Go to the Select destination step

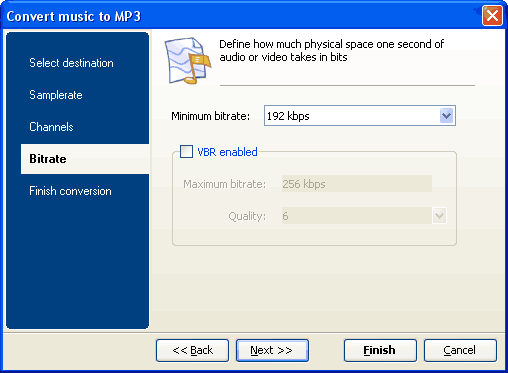tap(71, 63)
